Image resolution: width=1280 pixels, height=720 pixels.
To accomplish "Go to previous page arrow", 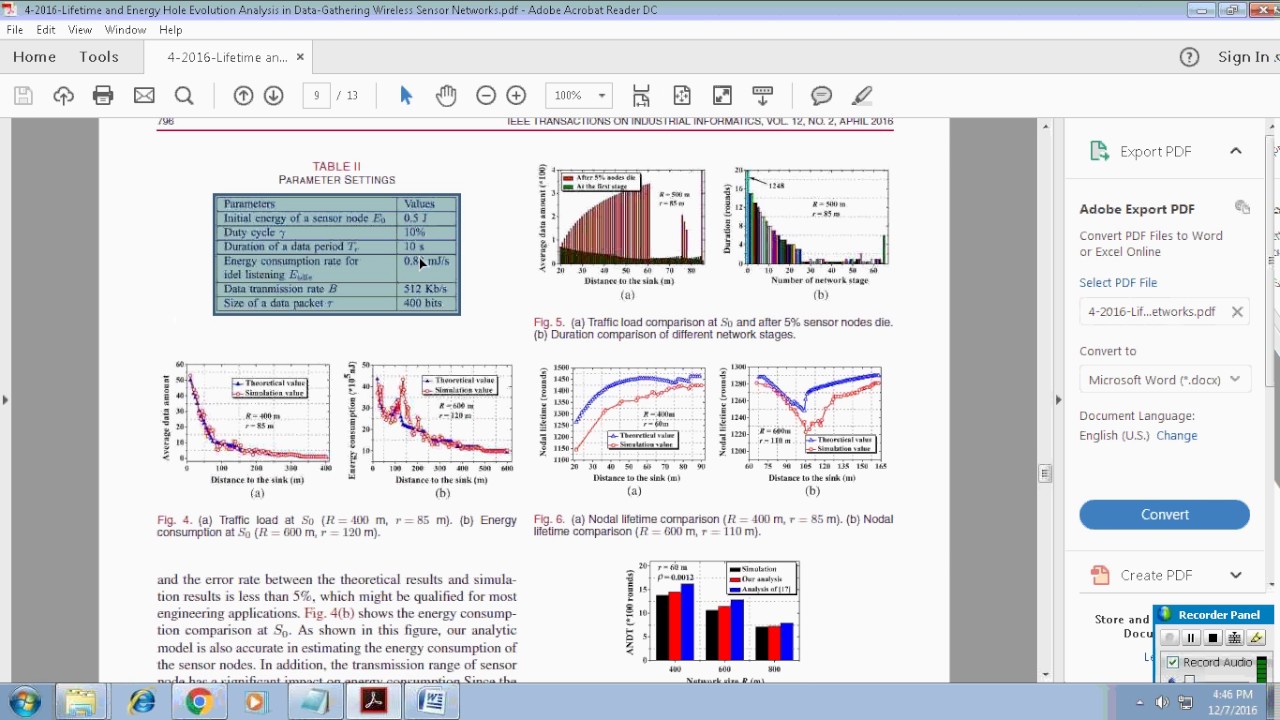I will tap(243, 95).
